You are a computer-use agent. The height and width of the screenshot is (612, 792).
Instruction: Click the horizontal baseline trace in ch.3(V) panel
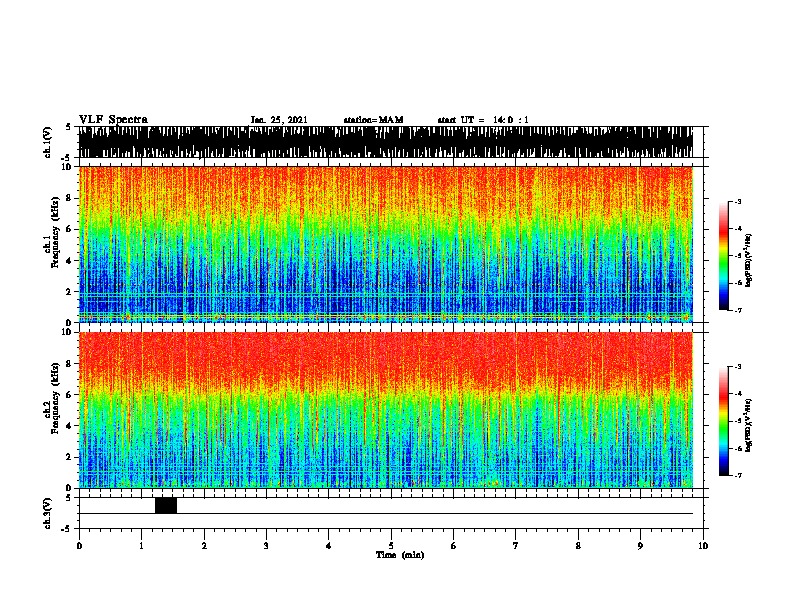[x=386, y=514]
